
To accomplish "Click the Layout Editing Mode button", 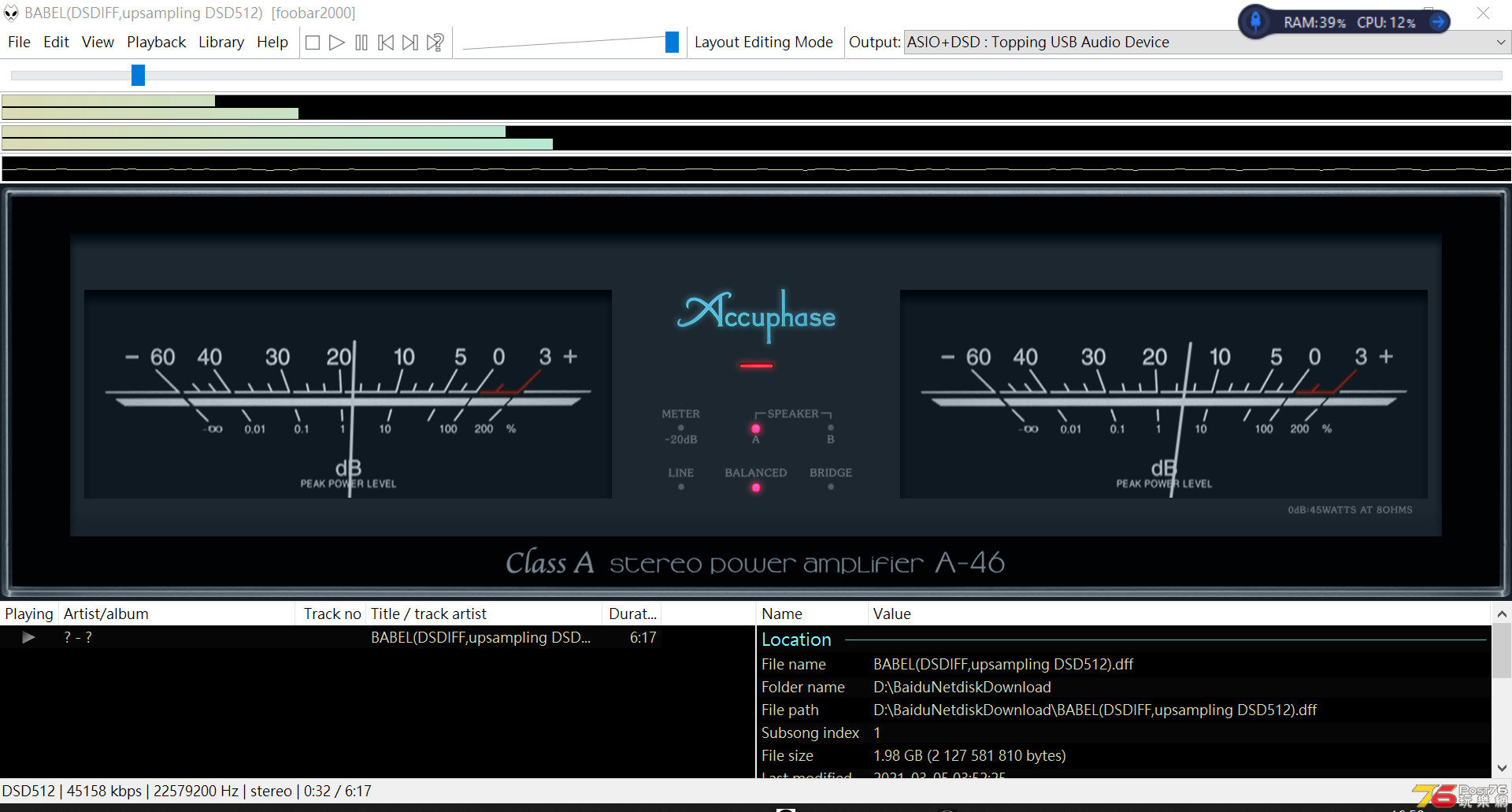I will coord(763,43).
